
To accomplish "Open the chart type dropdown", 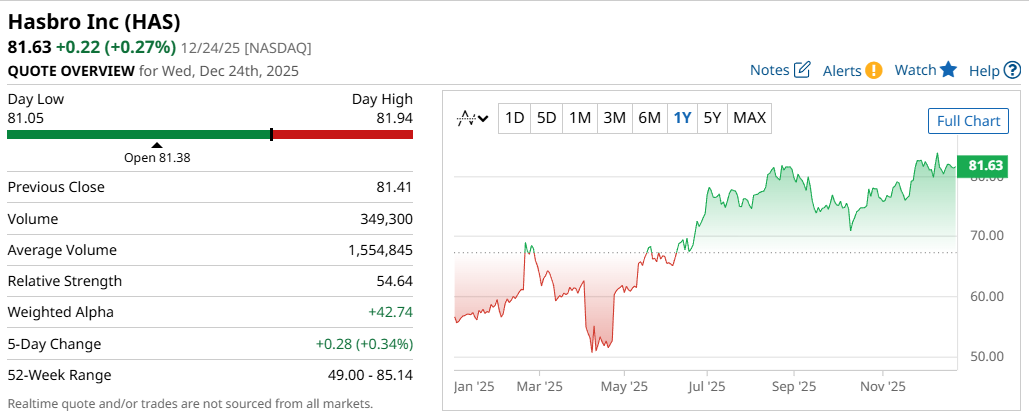I will 472,118.
